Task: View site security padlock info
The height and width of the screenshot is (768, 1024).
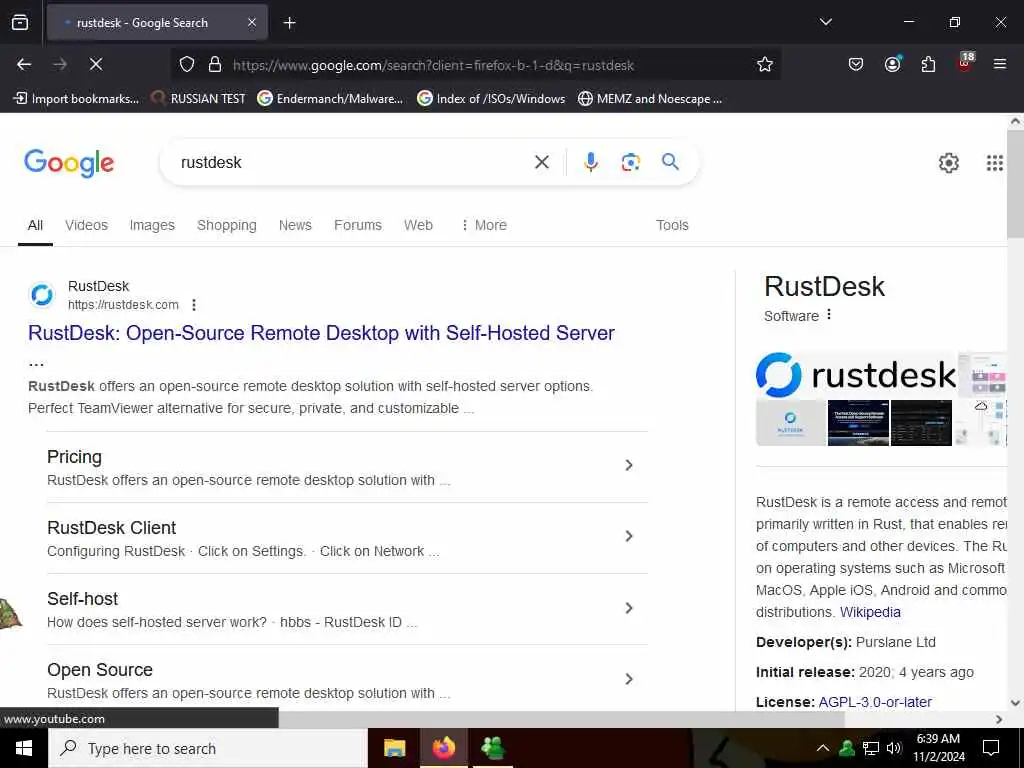Action: click(215, 65)
